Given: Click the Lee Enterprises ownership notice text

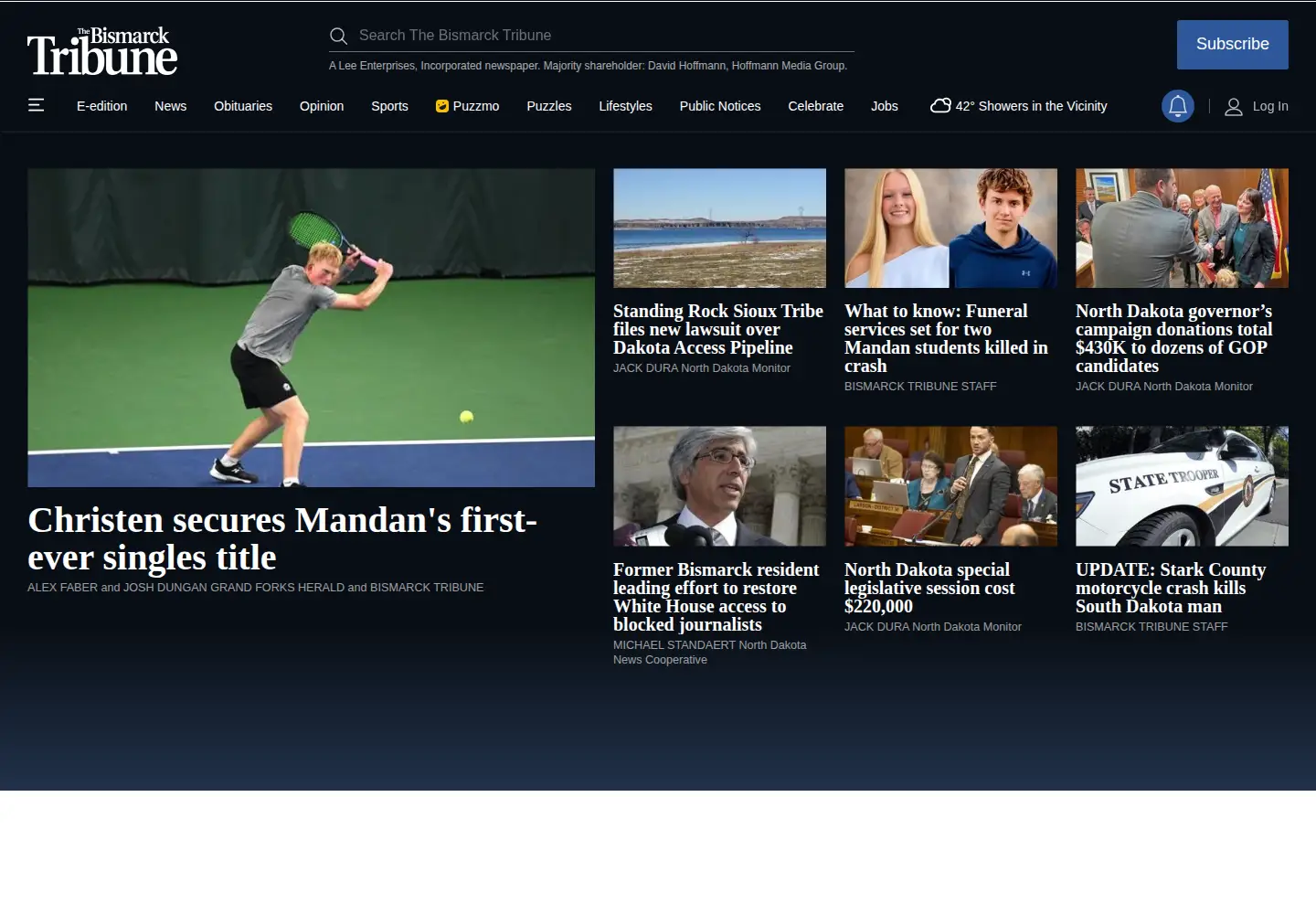Looking at the screenshot, I should click(588, 66).
